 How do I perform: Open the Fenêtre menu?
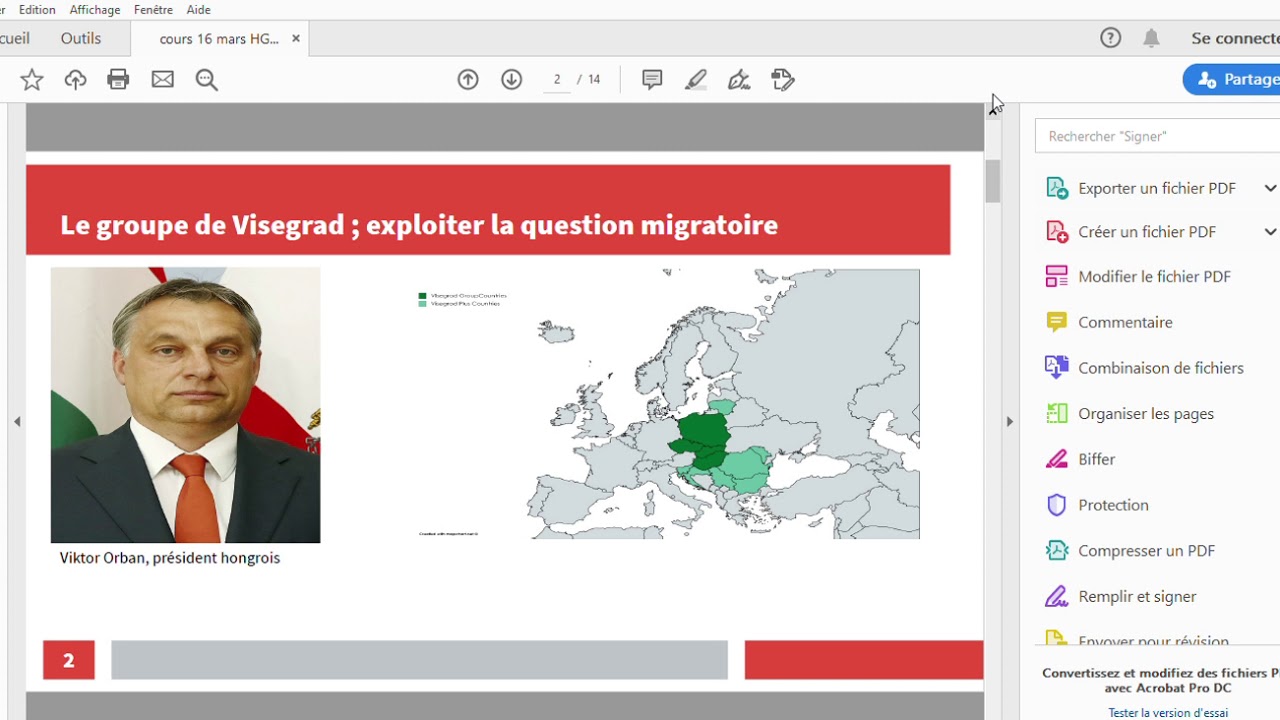(153, 9)
